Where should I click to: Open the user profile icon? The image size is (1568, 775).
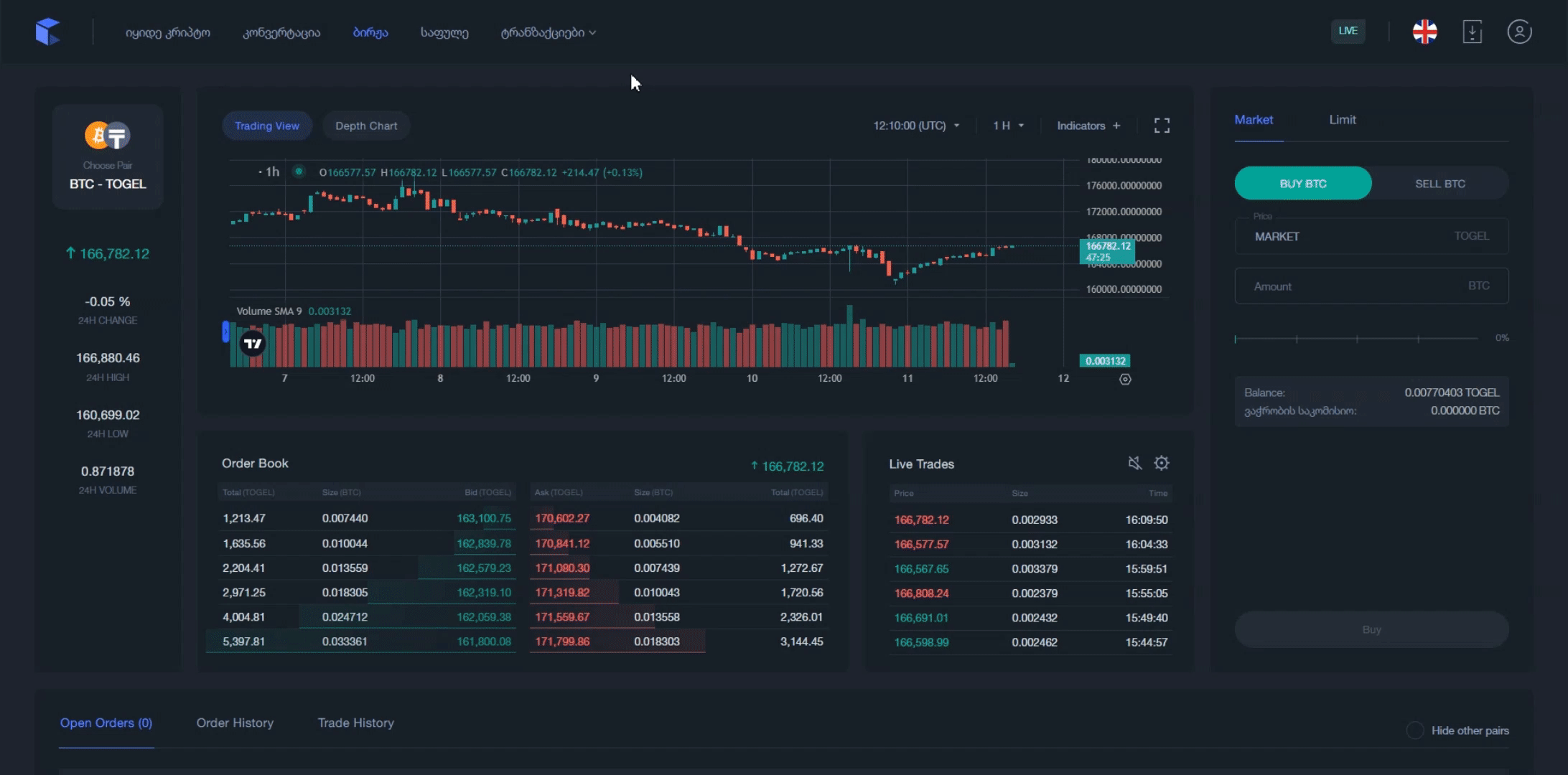(x=1519, y=32)
